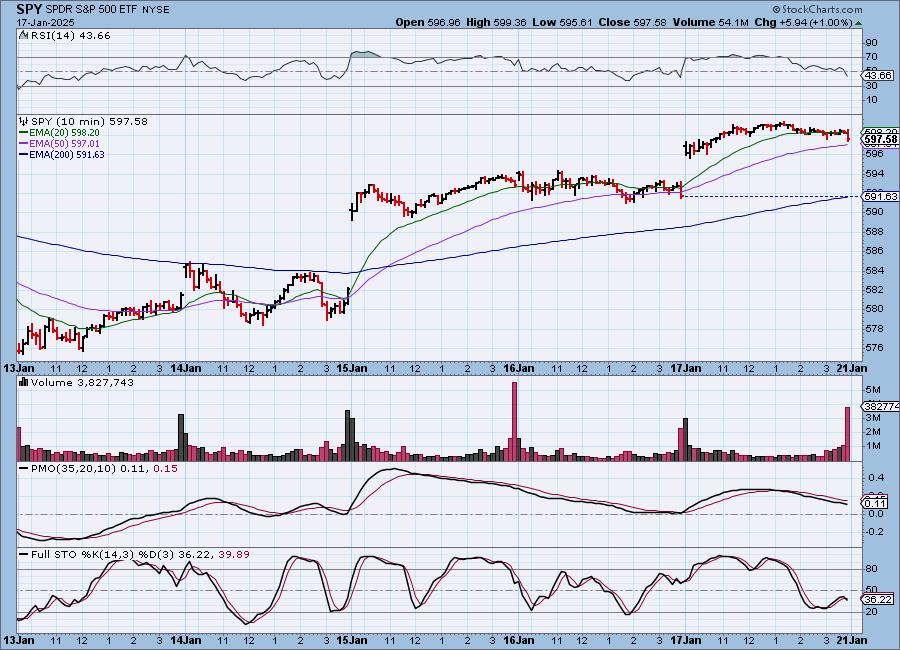Click the RSI(14) 43.66 panel label
900x650 pixels.
pos(70,35)
